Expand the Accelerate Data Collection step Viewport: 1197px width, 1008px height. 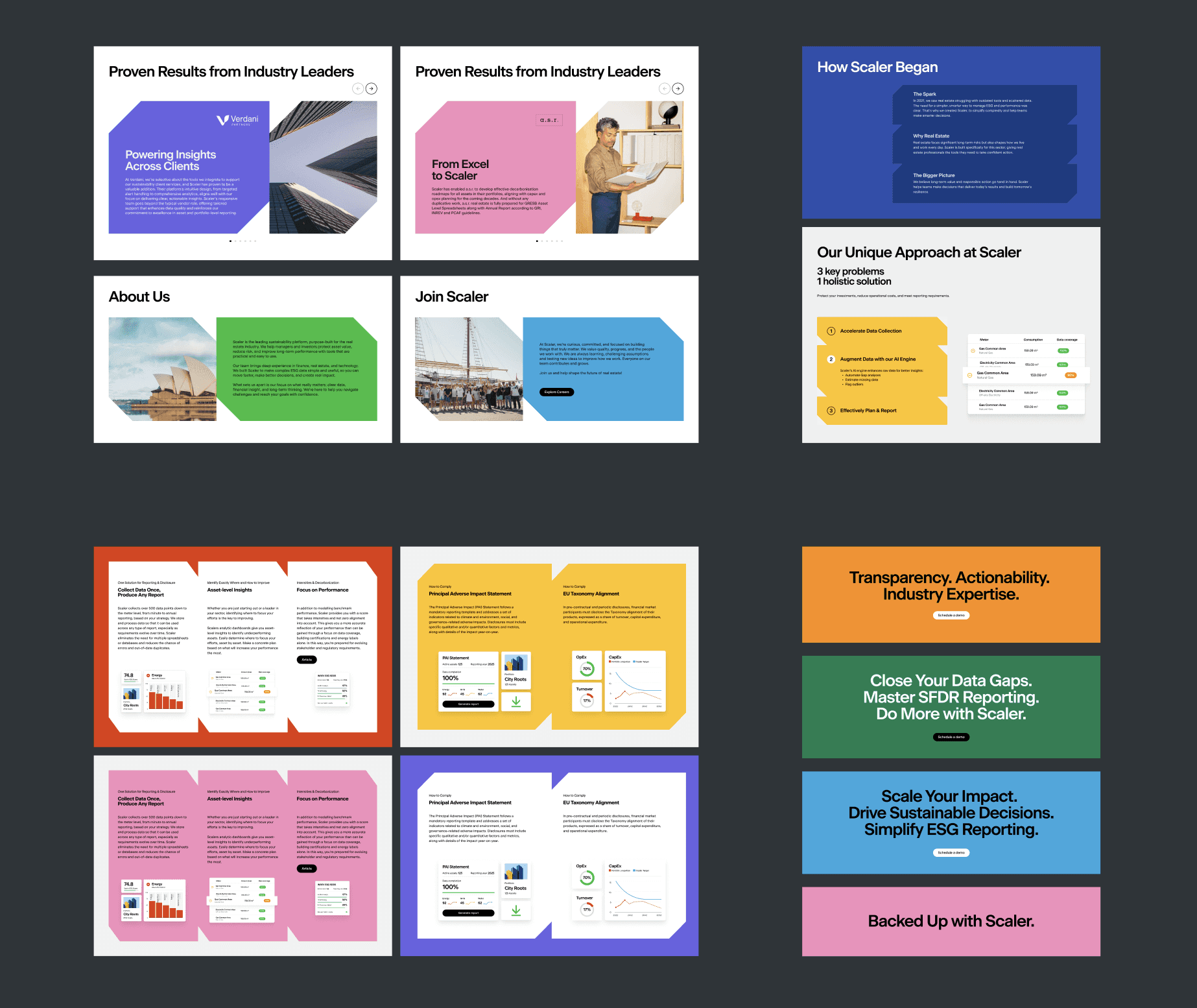[x=882, y=331]
